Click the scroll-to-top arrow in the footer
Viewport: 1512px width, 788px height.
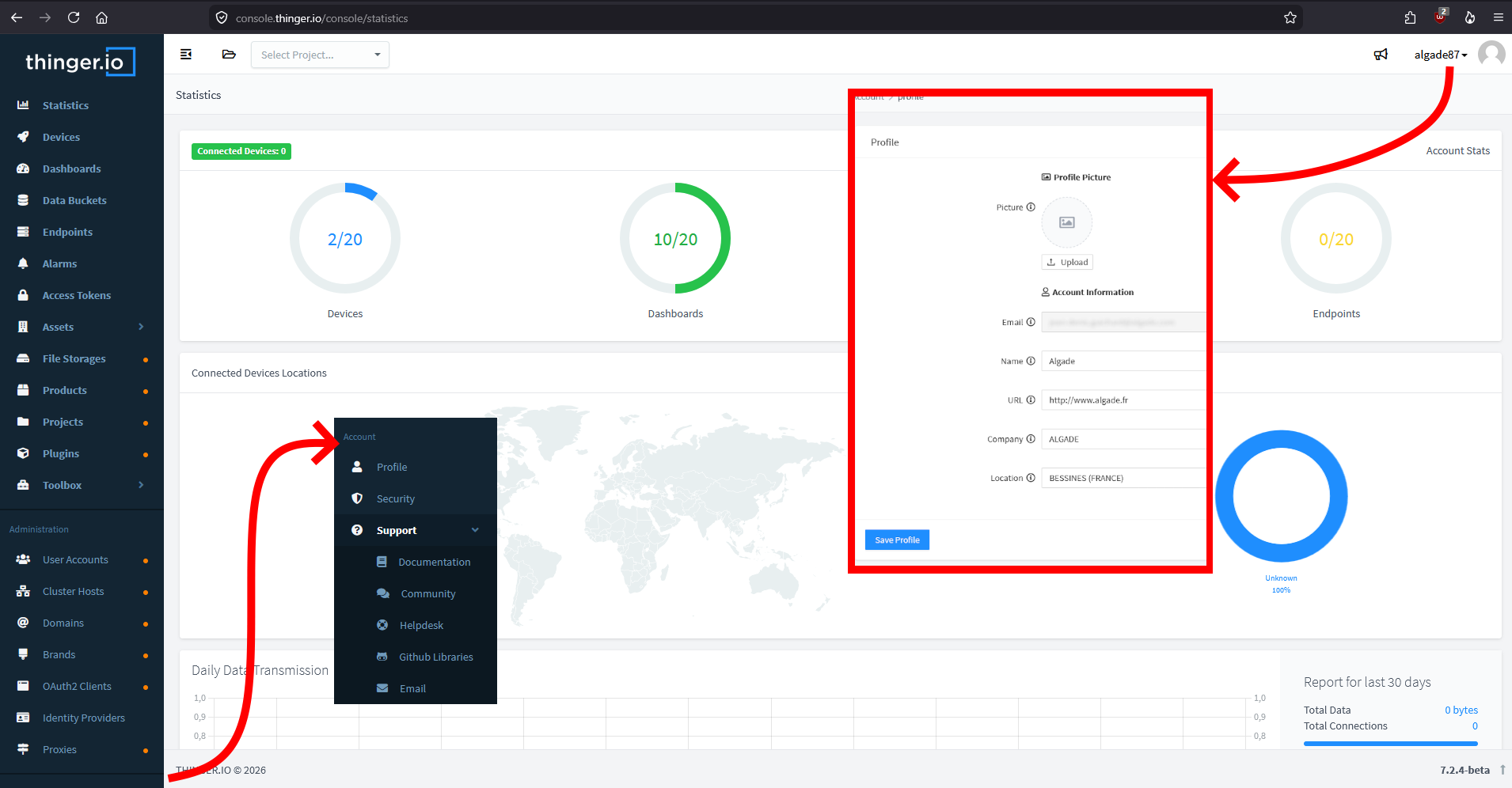tap(1503, 769)
